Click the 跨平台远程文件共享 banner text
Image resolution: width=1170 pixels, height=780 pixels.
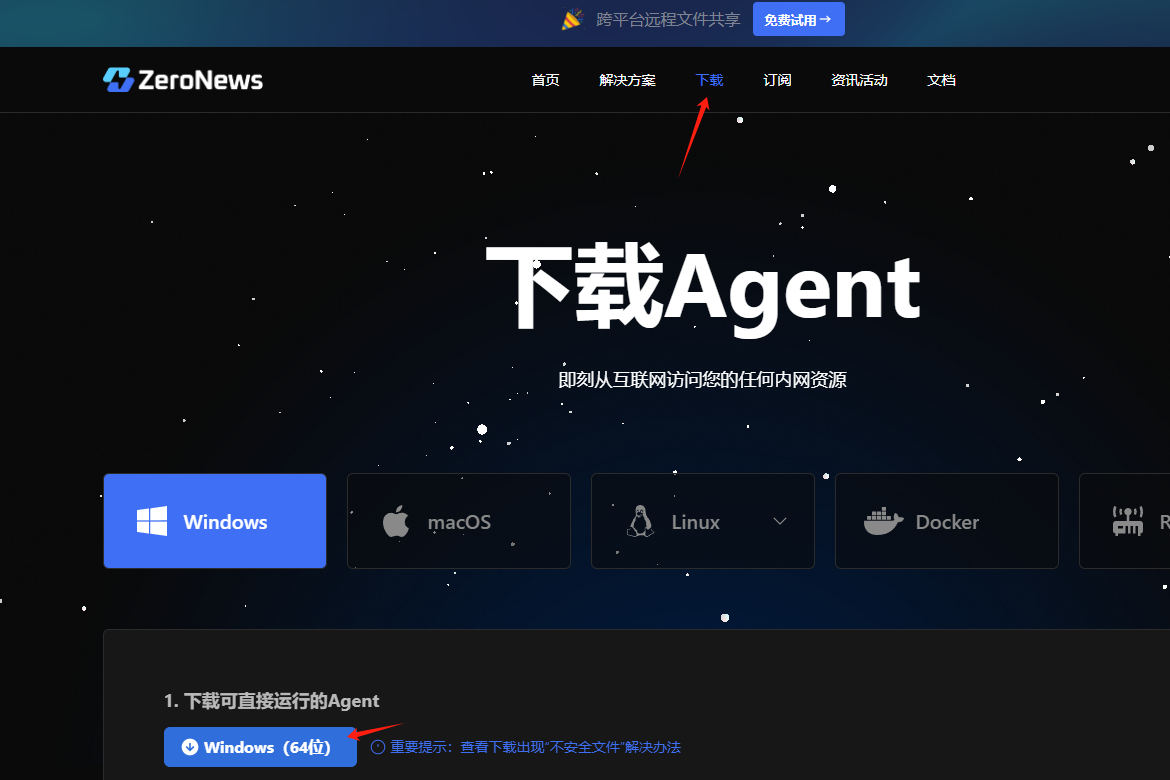tap(669, 19)
